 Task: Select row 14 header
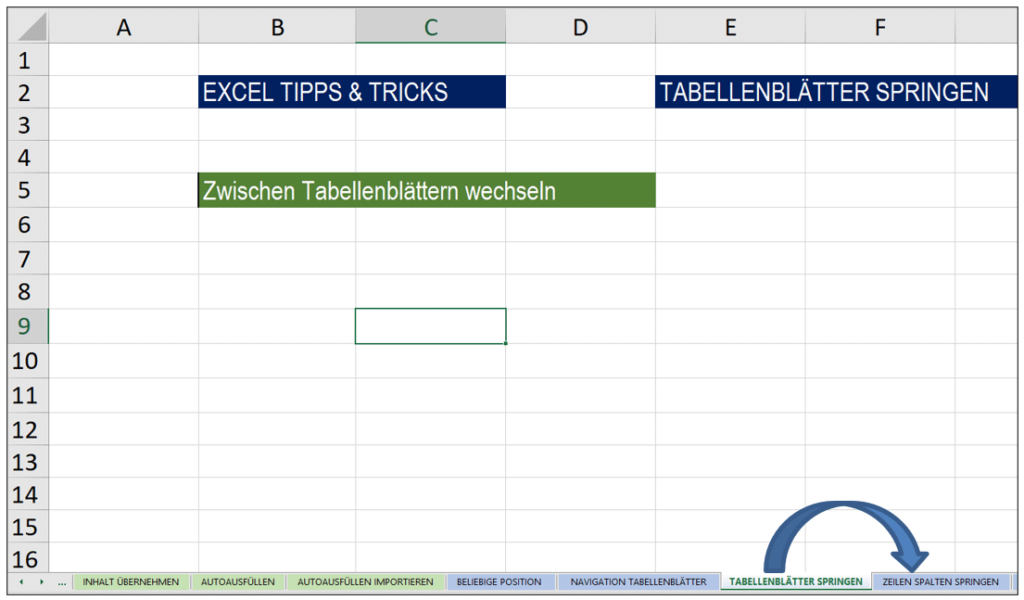[27, 494]
